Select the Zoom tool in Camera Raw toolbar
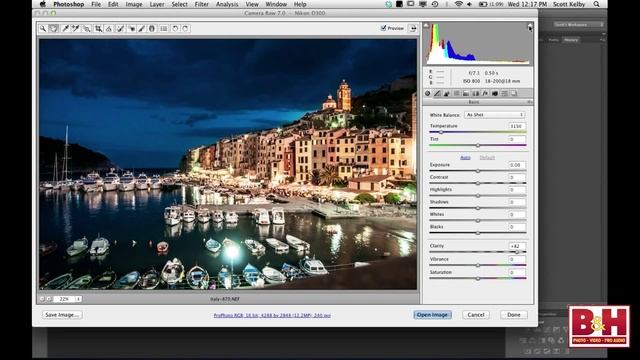This screenshot has height=360, width=640. tap(43, 29)
